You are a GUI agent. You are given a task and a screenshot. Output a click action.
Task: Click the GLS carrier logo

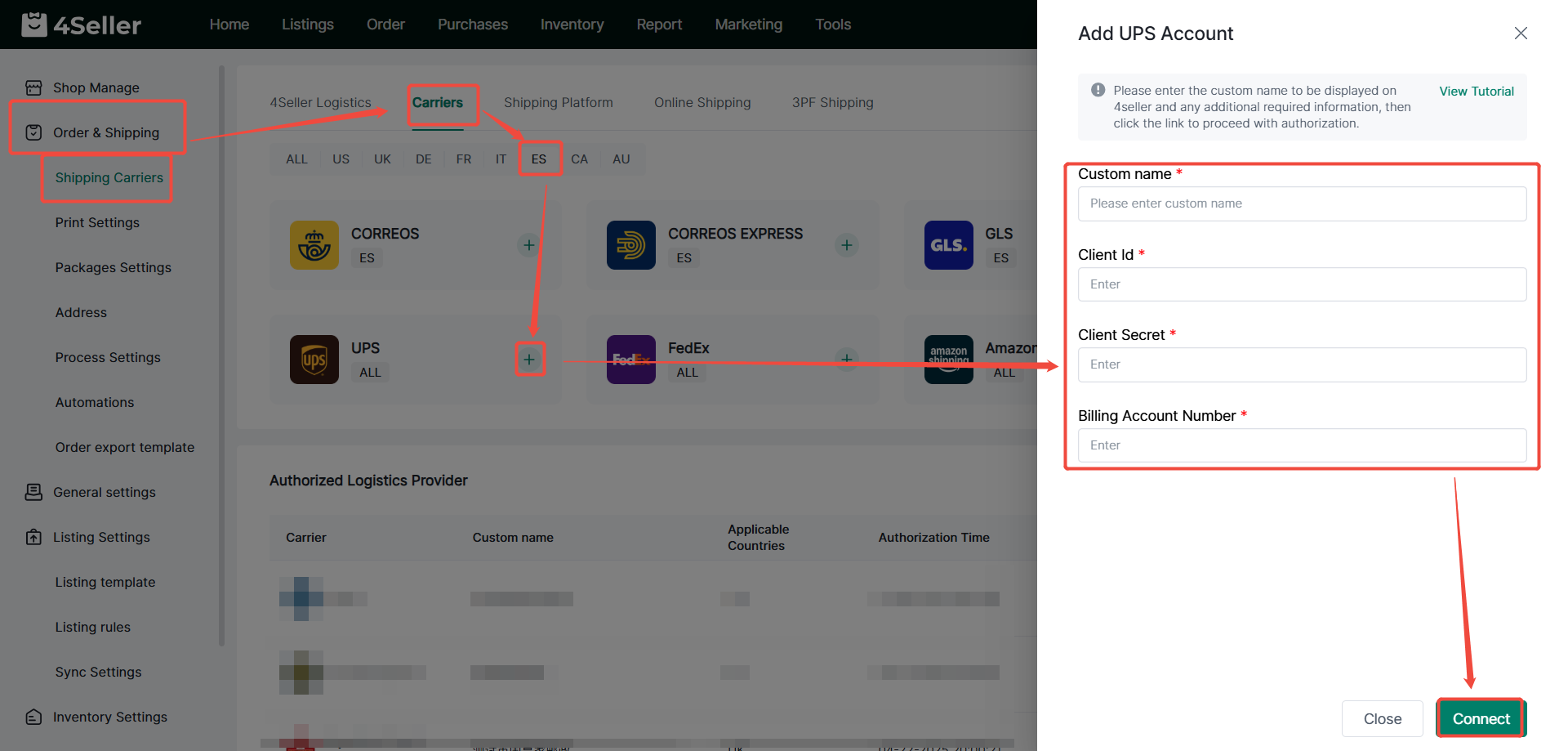pyautogui.click(x=949, y=245)
